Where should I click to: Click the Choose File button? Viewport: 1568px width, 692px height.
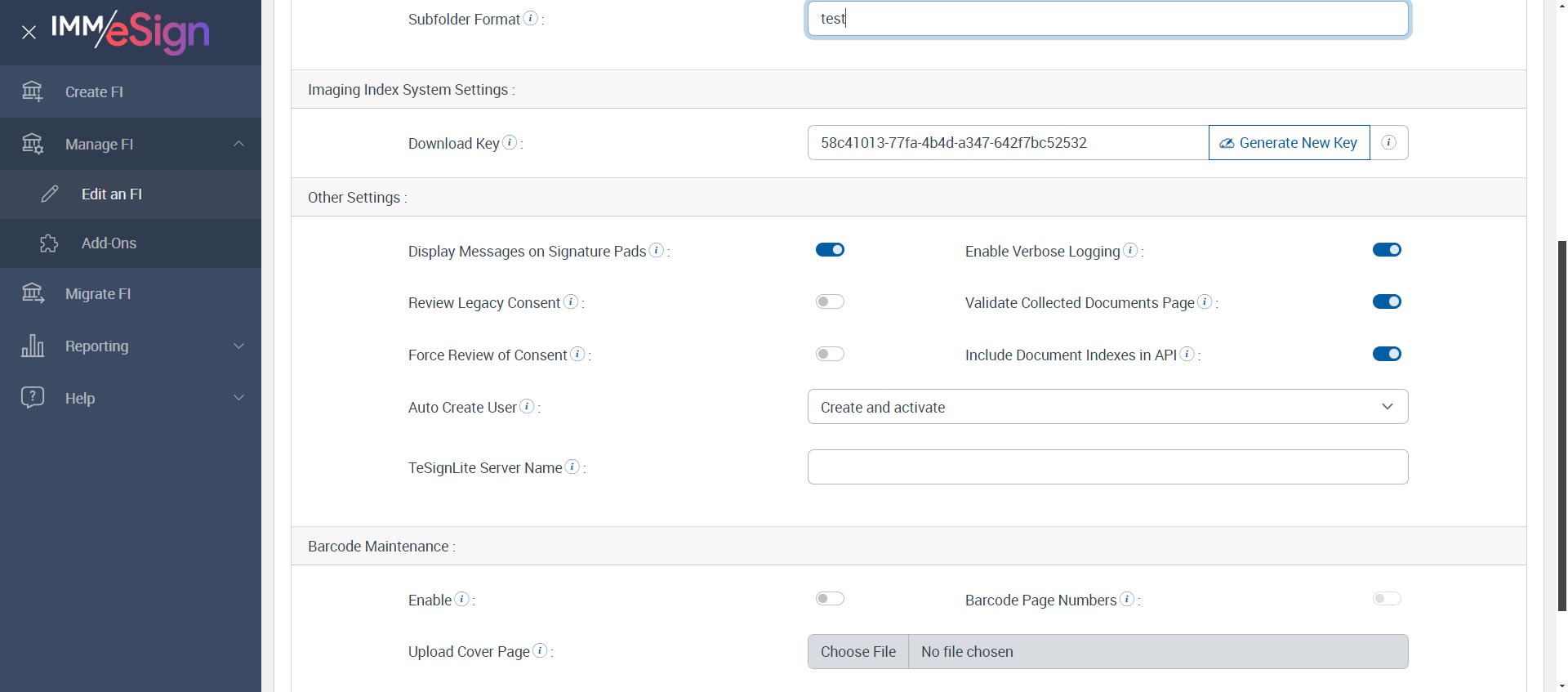(858, 652)
